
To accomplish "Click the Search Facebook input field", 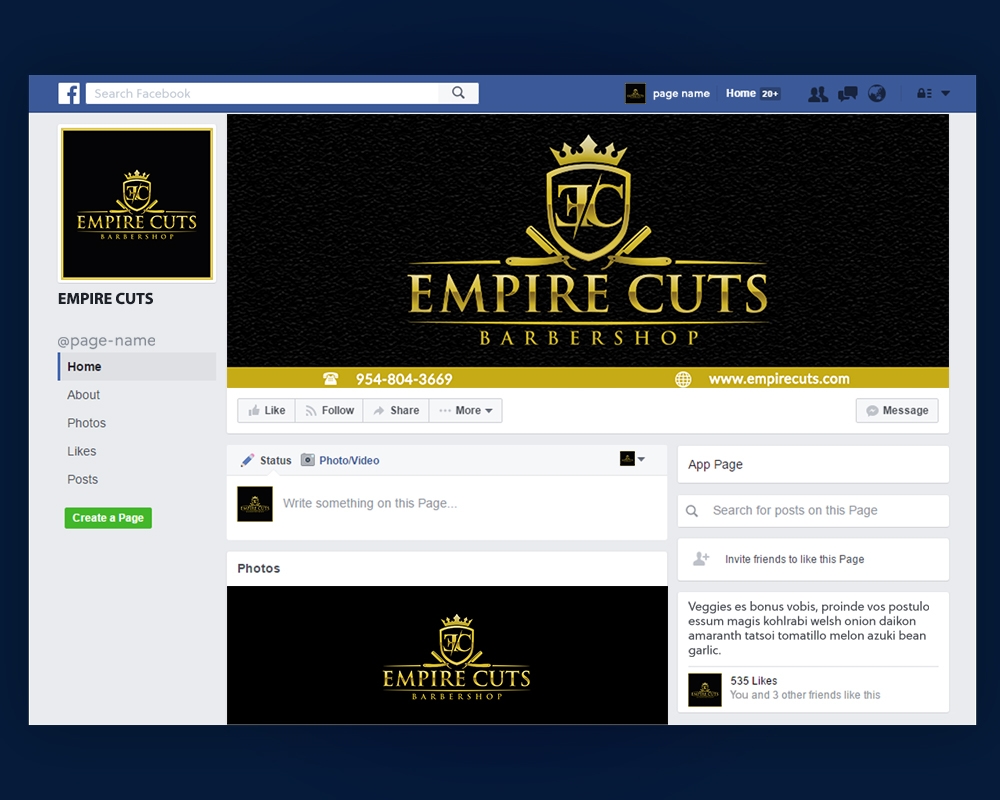I will (262, 94).
